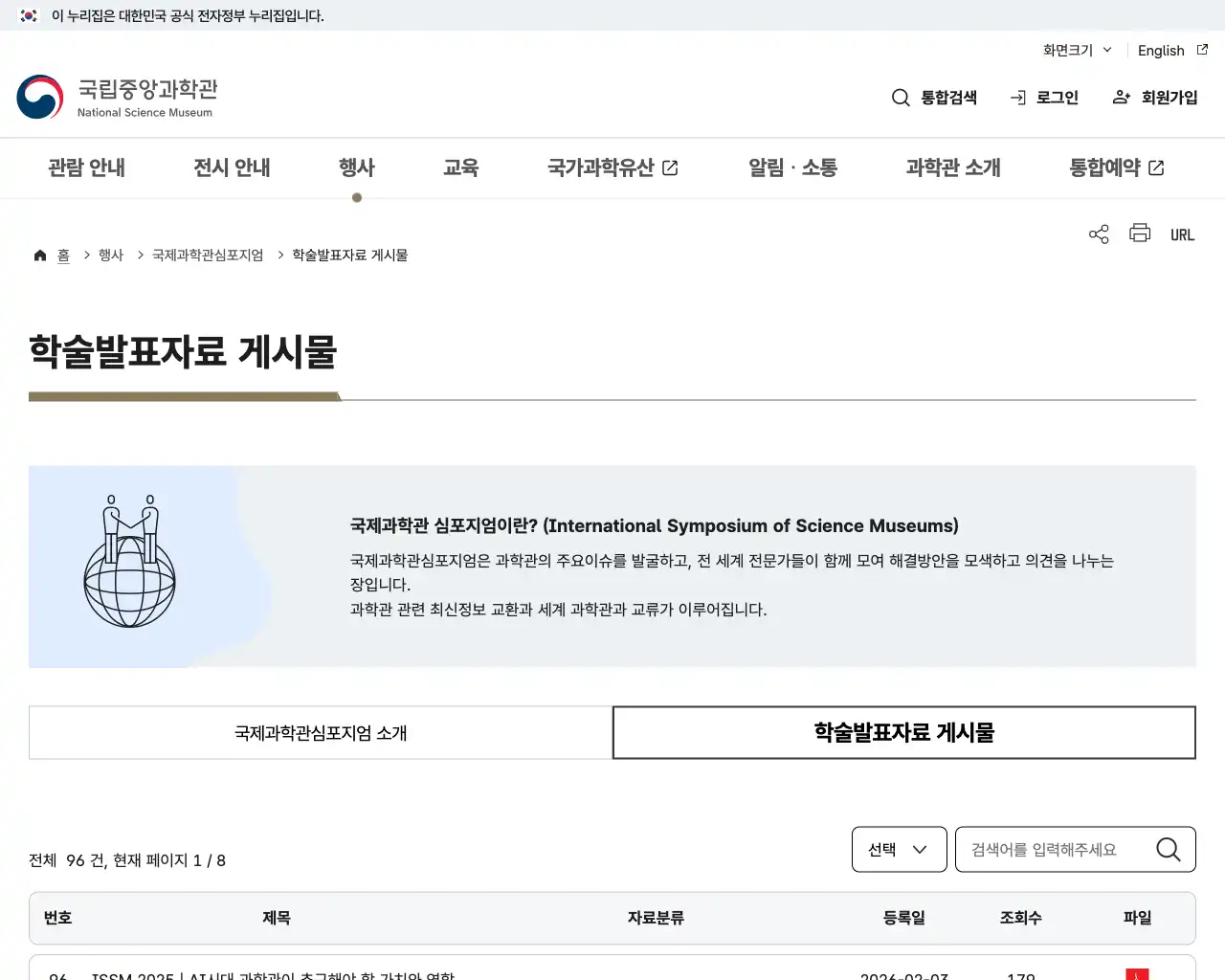Click the 국제과학관심포지엄 breadcrumb link
Image resolution: width=1225 pixels, height=980 pixels.
(207, 255)
